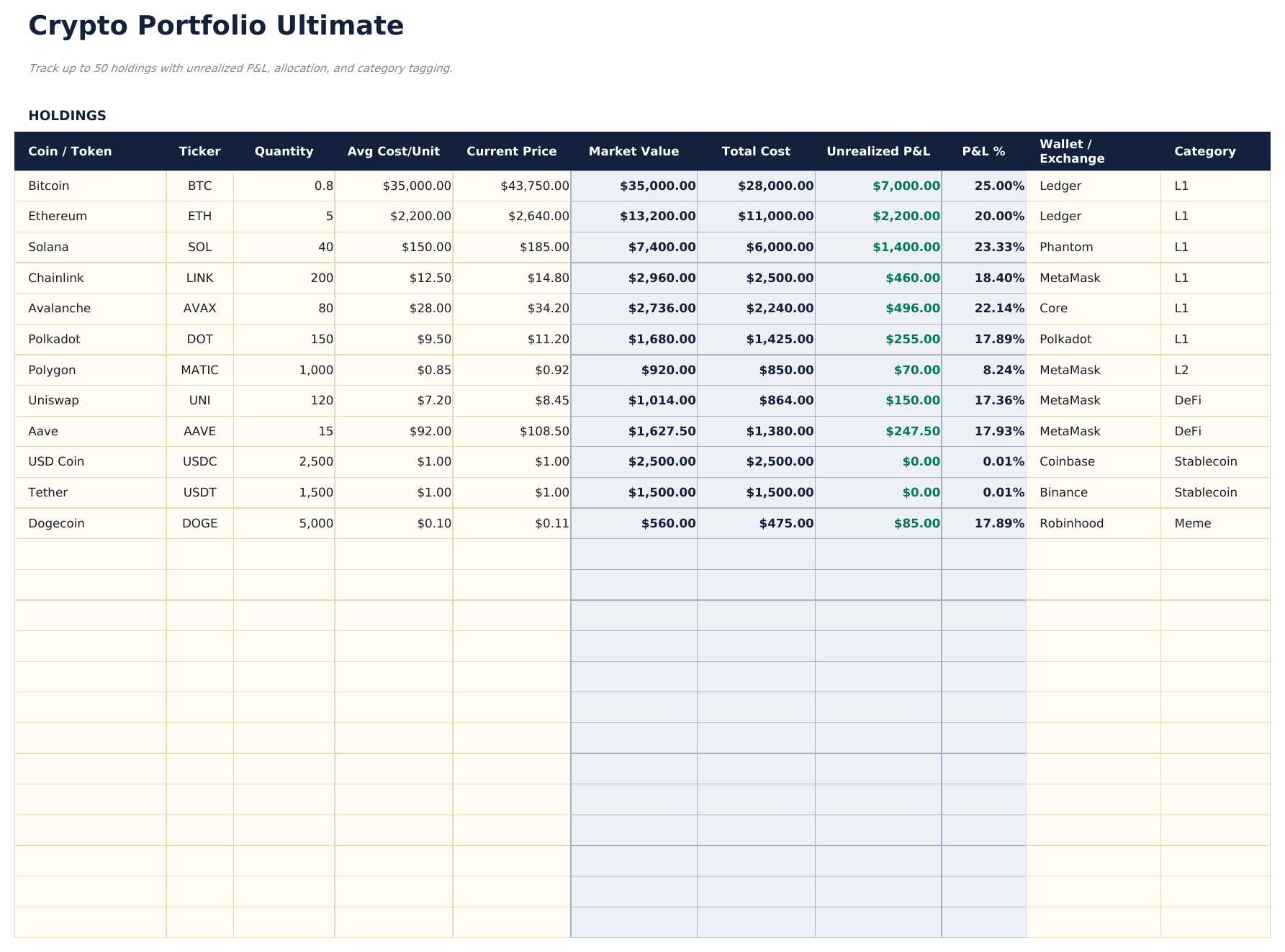This screenshot has height=952, width=1285.
Task: Click the HOLDINGS section label
Action: [x=67, y=115]
